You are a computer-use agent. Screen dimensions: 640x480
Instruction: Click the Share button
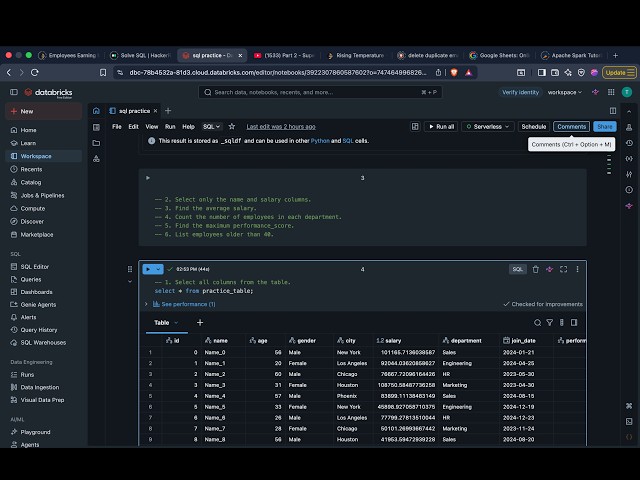click(604, 127)
